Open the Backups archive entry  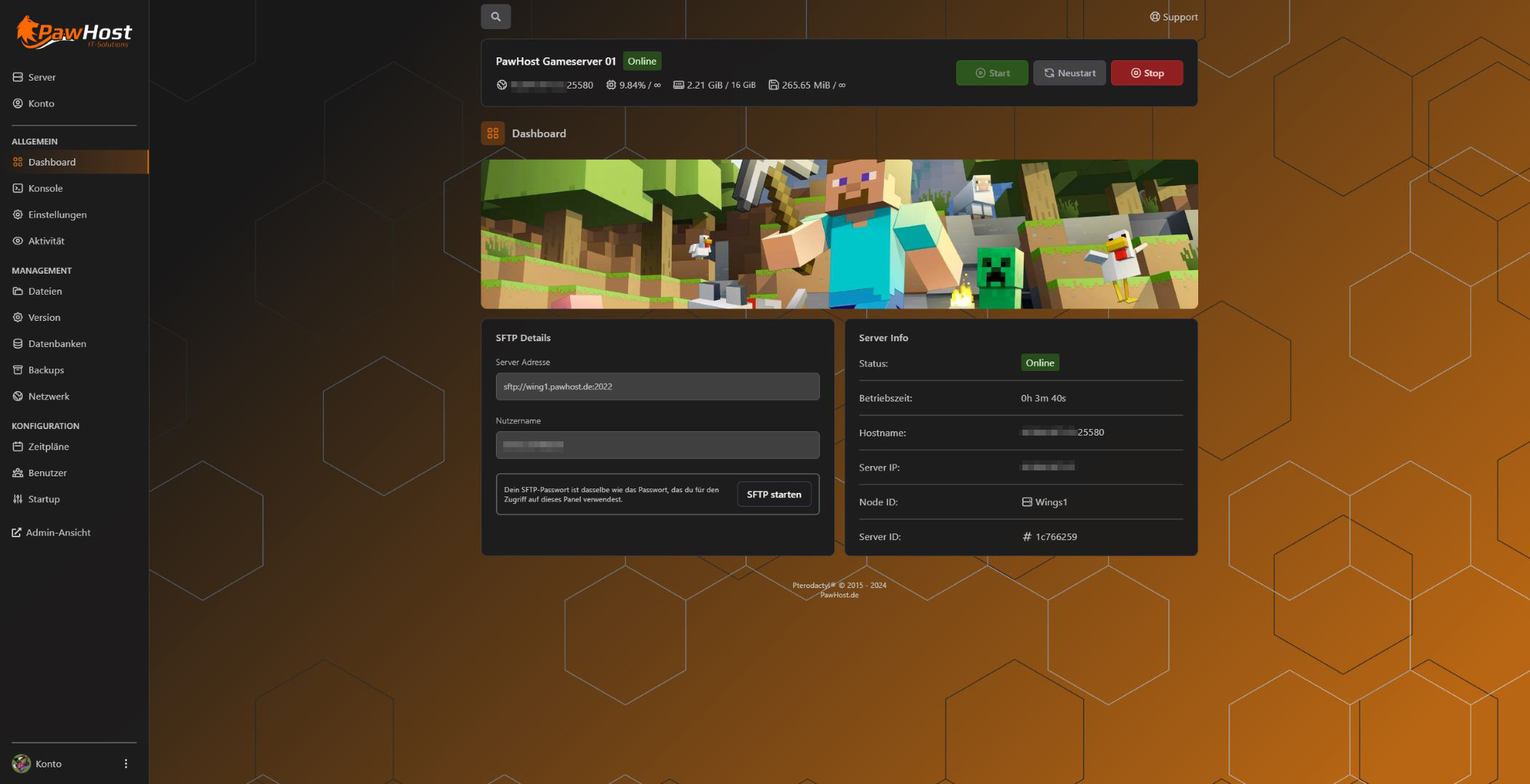point(46,370)
